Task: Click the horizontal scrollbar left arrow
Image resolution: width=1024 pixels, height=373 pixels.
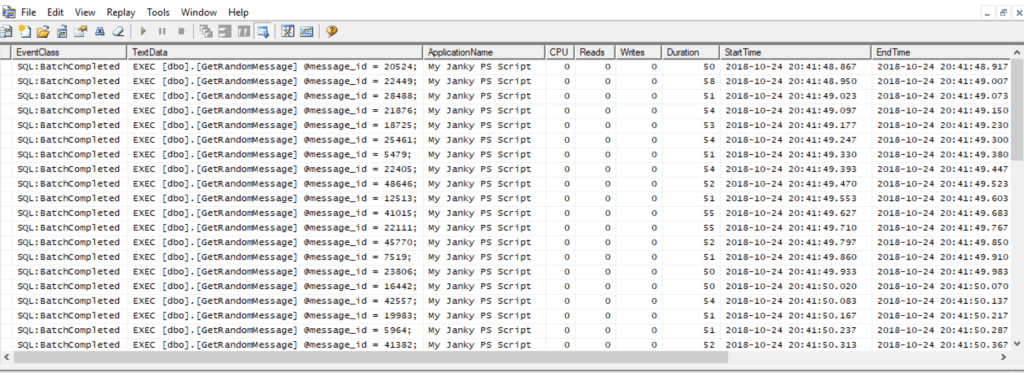Action: (x=6, y=357)
